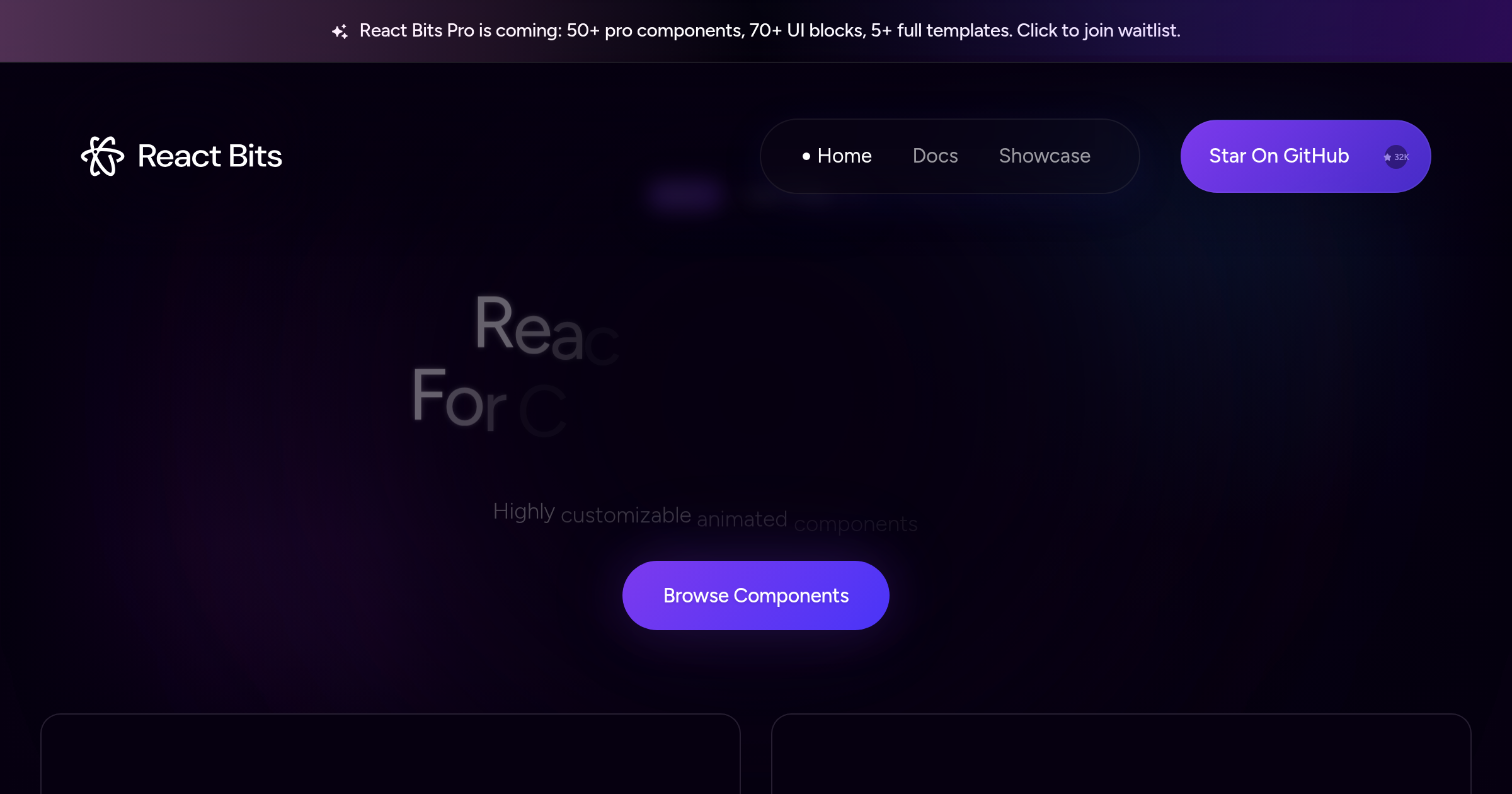Click the Star On GitHub button

[x=1305, y=156]
